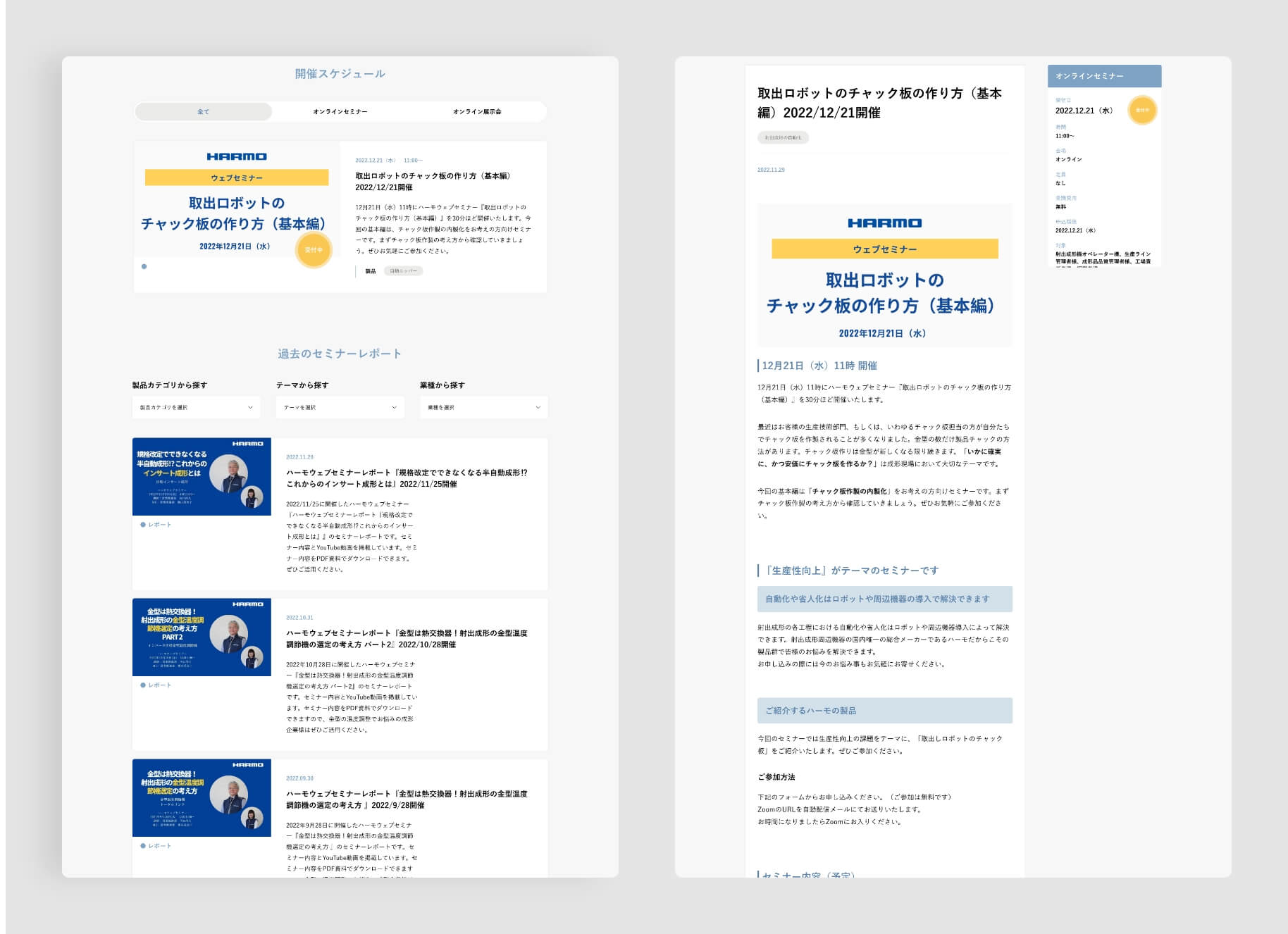Image resolution: width=1288 pixels, height=934 pixels.
Task: Click the テーマから探す label
Action: (x=302, y=385)
